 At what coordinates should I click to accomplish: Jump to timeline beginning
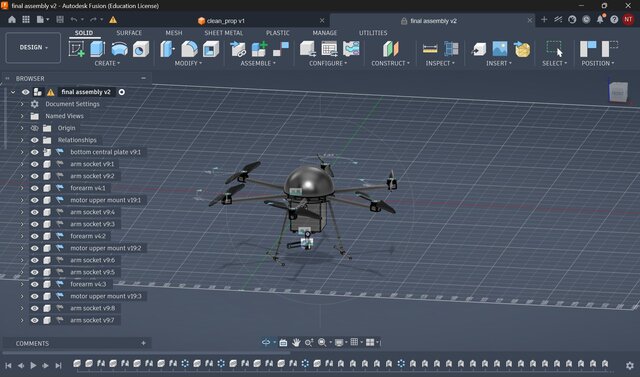coord(8,366)
